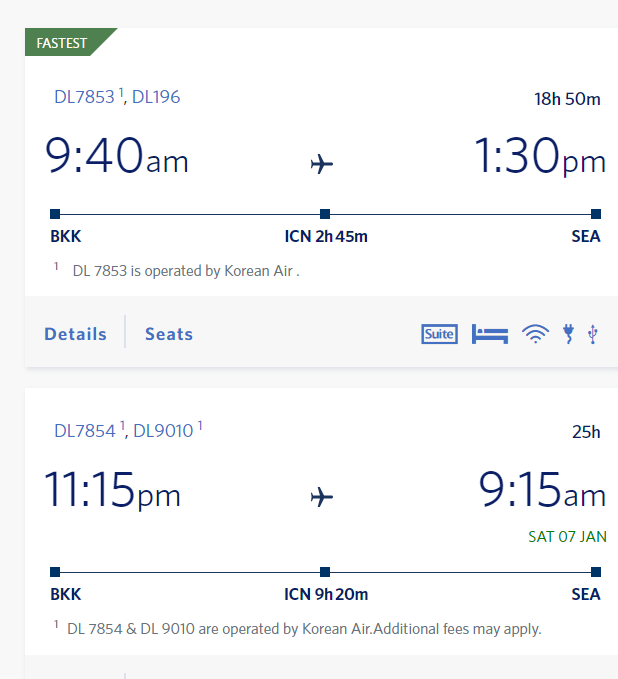The height and width of the screenshot is (679, 618).
Task: Click the Wi-Fi amenity icon
Action: tap(536, 334)
